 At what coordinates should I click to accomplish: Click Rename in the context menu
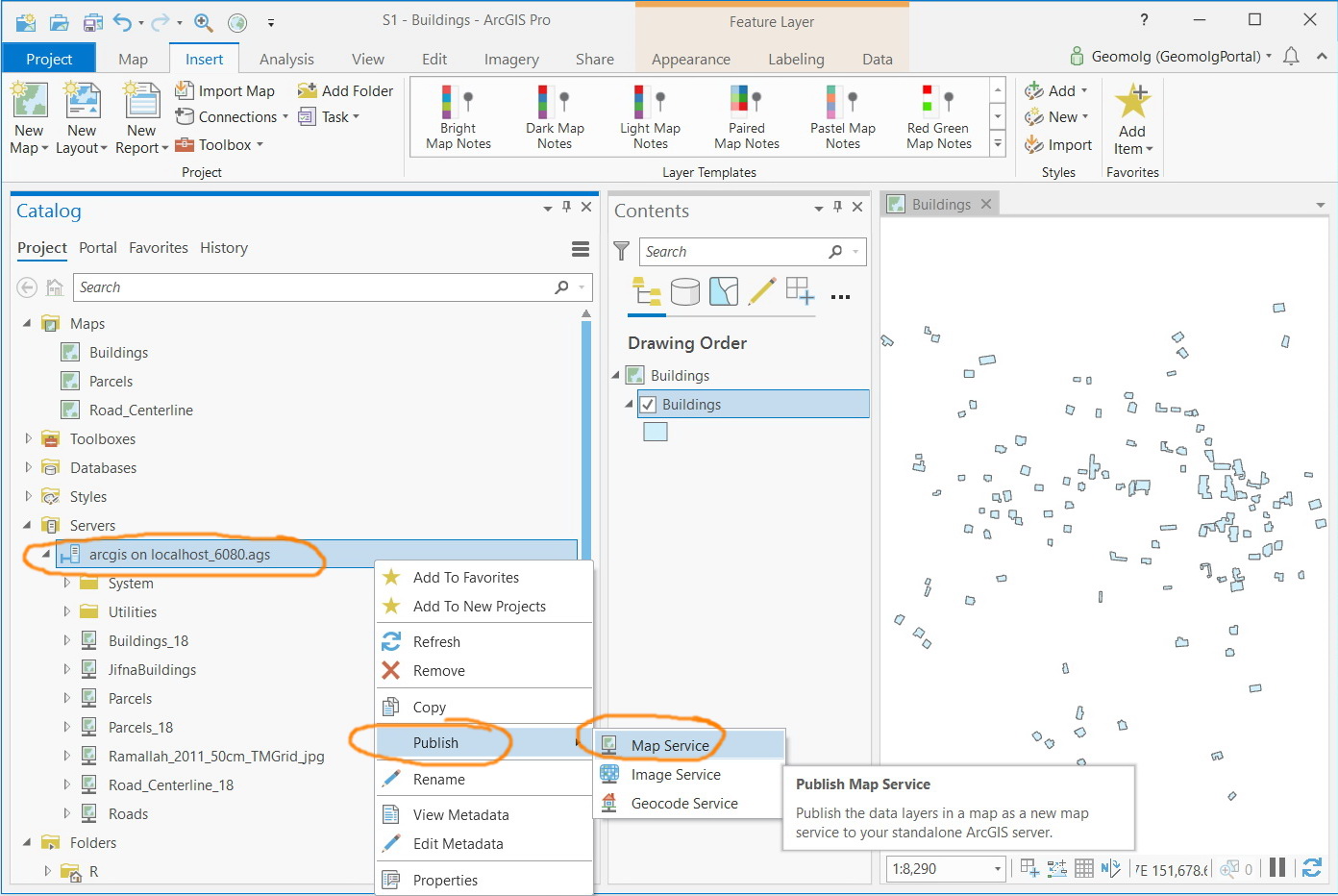coord(483,780)
